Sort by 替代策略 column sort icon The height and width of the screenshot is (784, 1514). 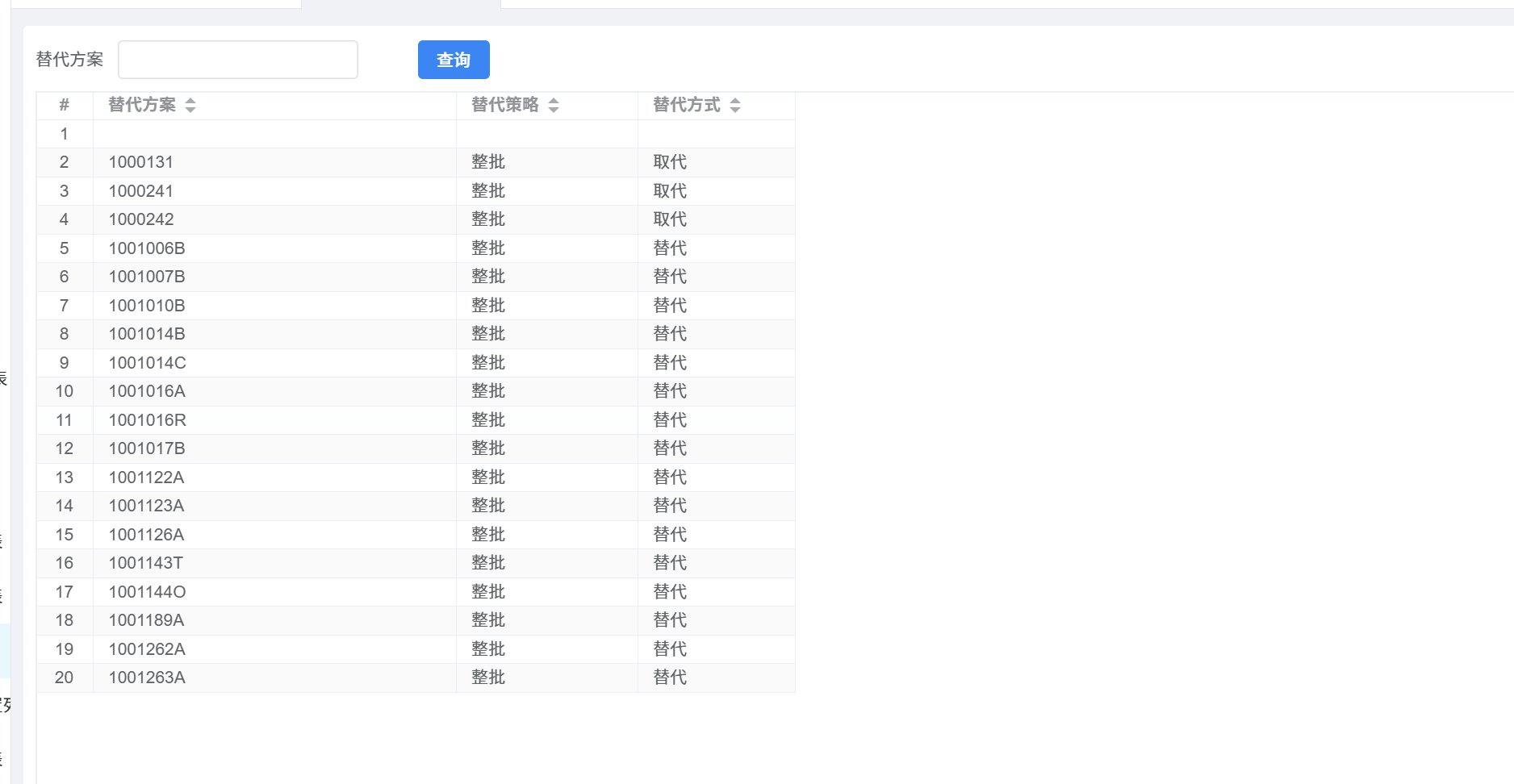click(554, 106)
